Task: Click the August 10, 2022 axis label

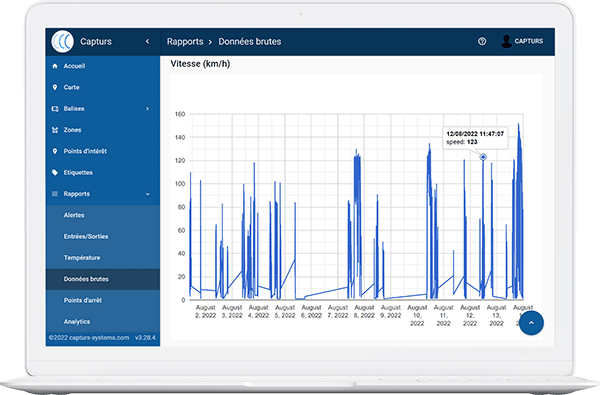Action: point(417,315)
